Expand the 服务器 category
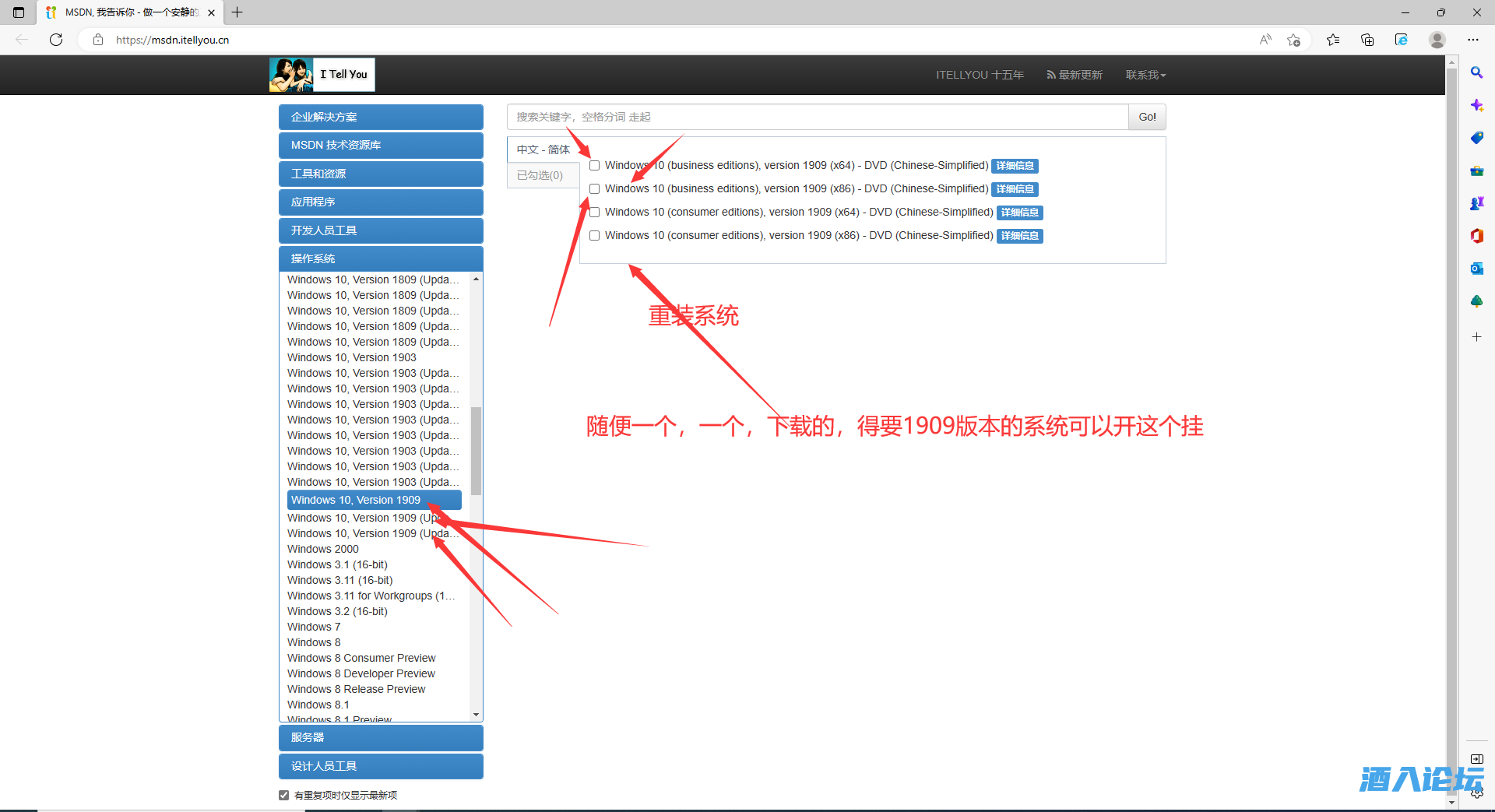 [x=381, y=737]
